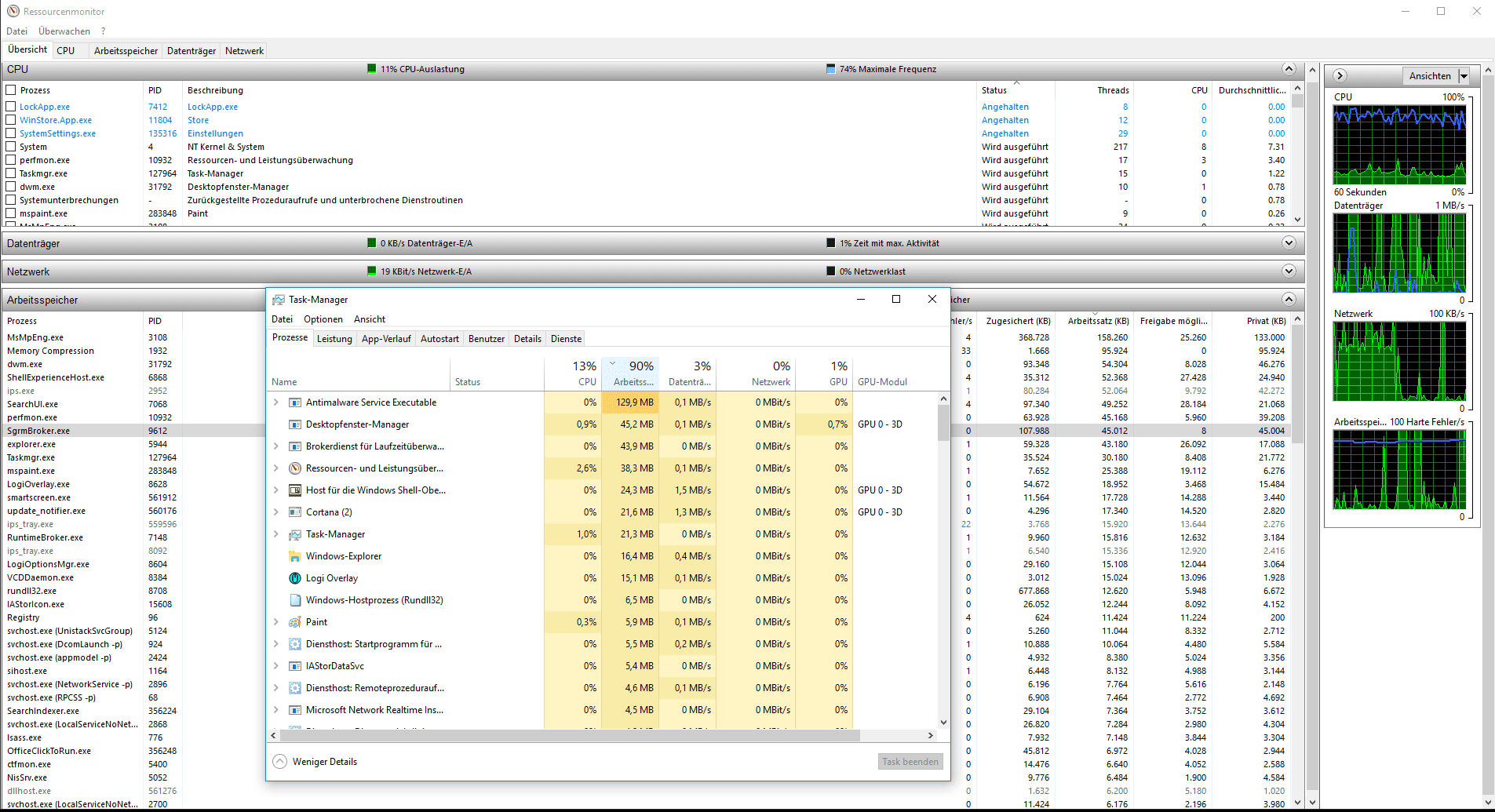
Task: Click the Ressourcenmonitor title bar icon
Action: [x=13, y=11]
